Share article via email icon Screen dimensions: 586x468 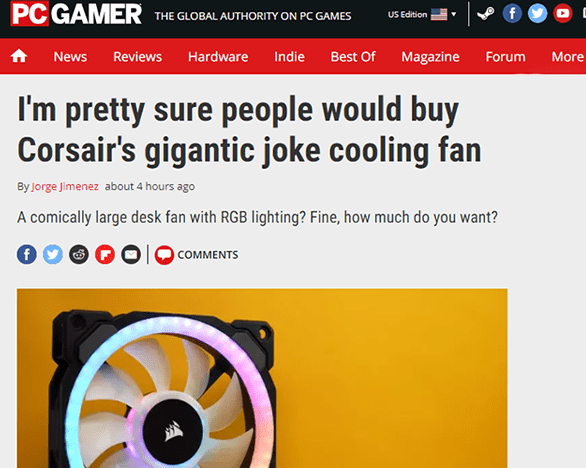(131, 255)
